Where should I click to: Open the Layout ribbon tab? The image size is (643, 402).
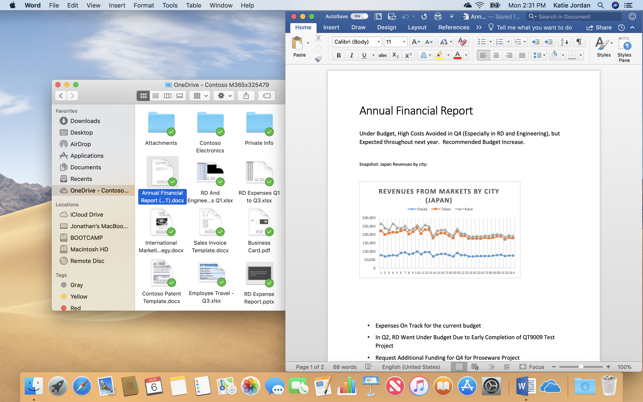[x=417, y=27]
